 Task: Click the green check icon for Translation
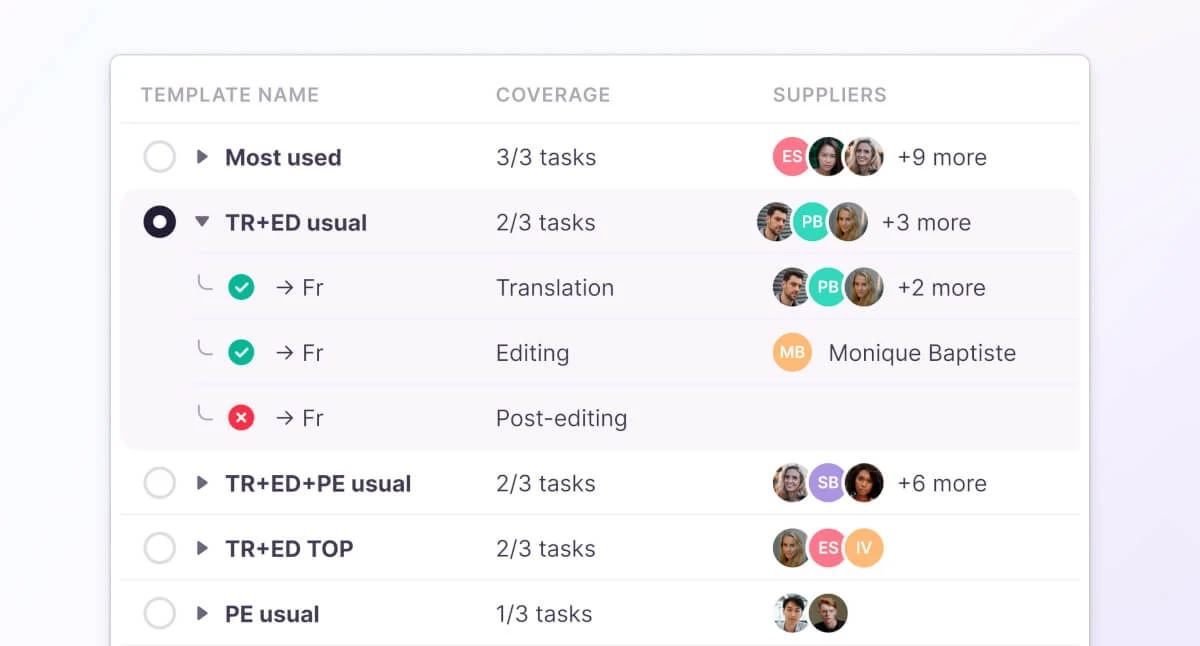coord(241,288)
